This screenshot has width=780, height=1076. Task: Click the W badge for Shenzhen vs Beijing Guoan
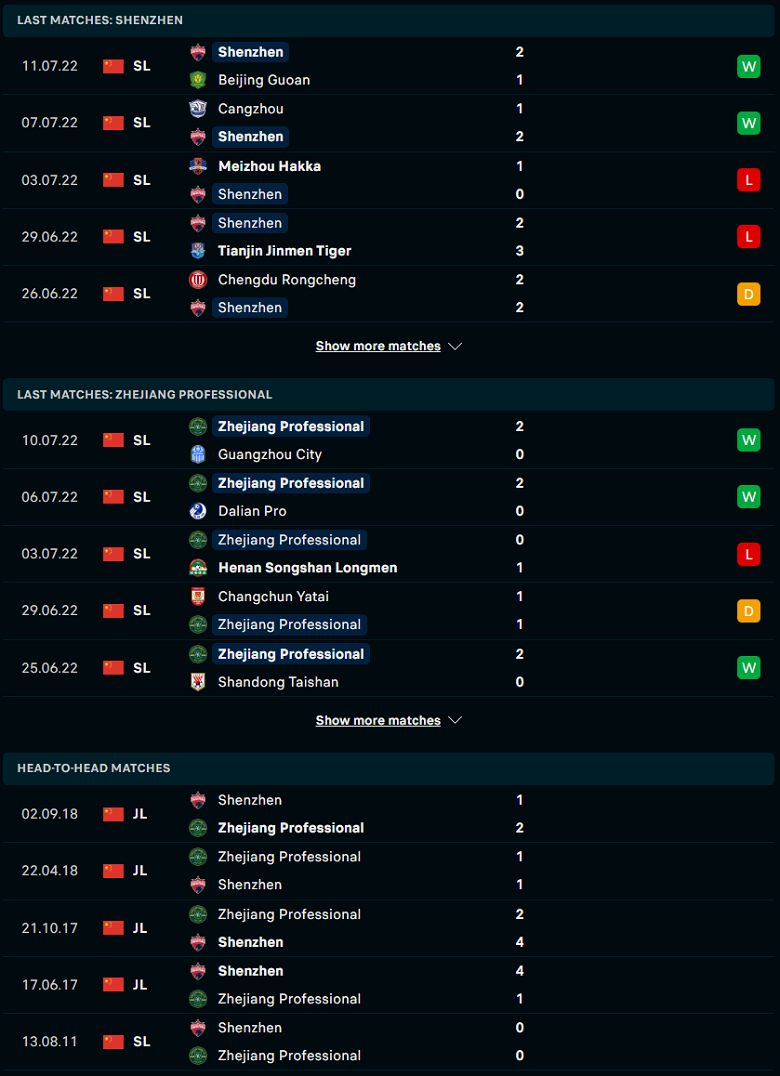click(x=748, y=66)
